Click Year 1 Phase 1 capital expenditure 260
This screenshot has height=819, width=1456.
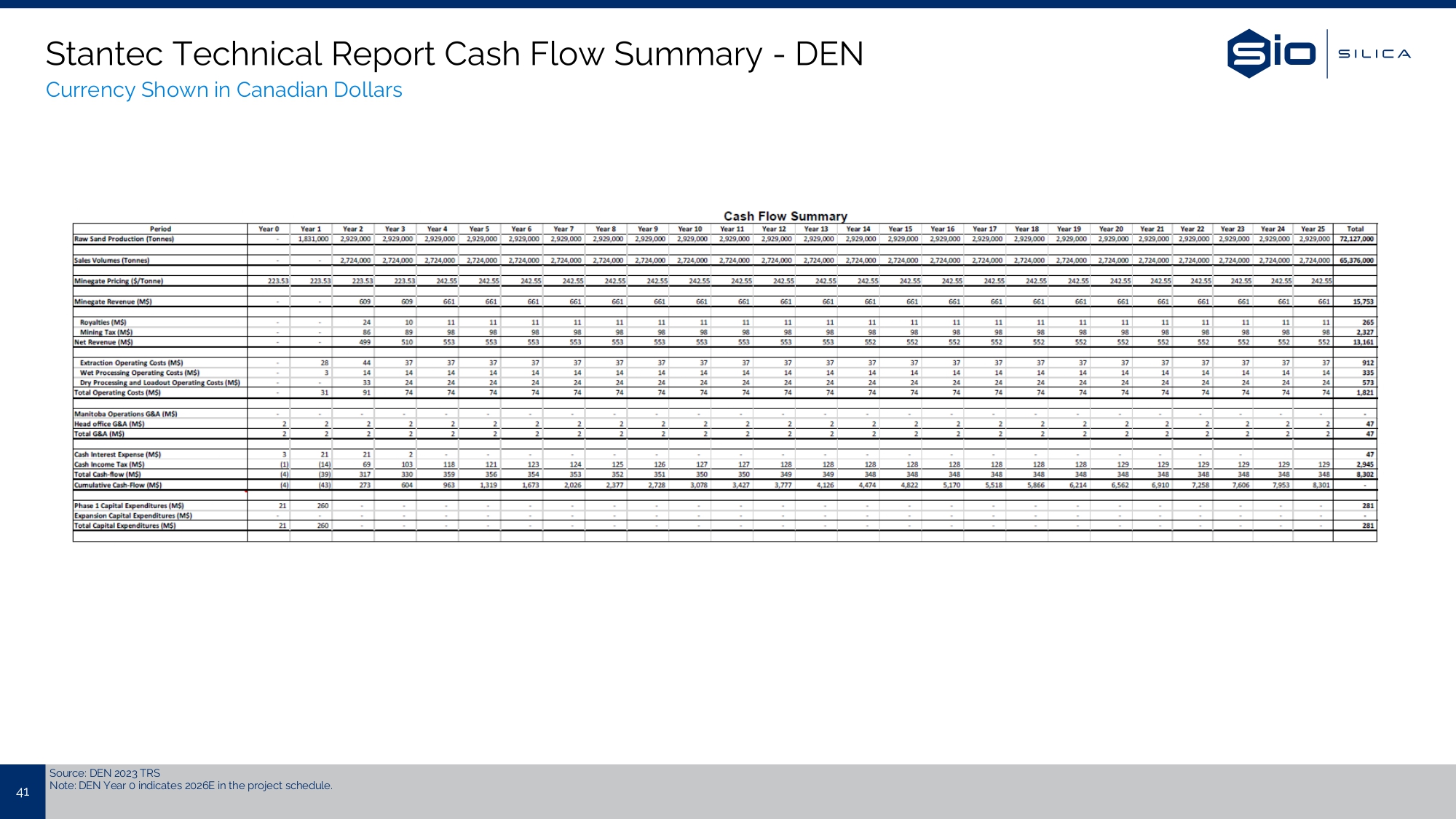(323, 505)
